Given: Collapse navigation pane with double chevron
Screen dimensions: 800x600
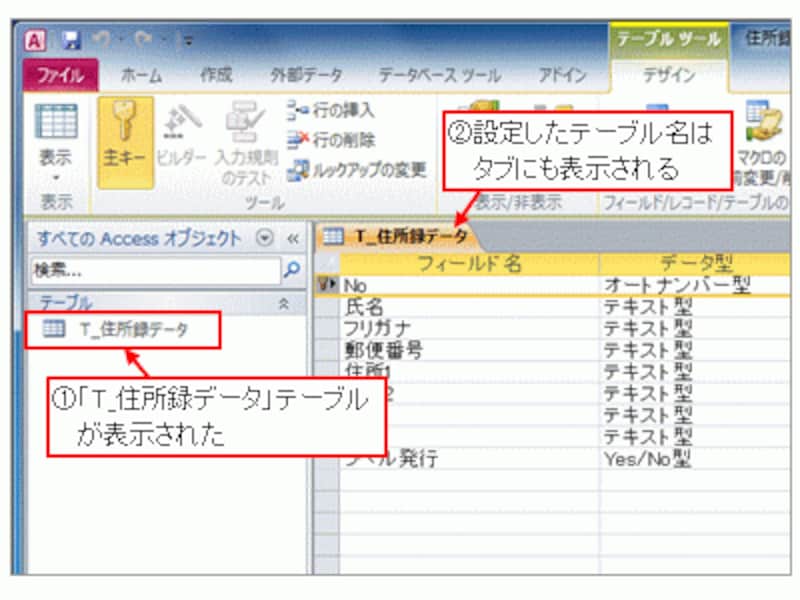Looking at the screenshot, I should (293, 238).
